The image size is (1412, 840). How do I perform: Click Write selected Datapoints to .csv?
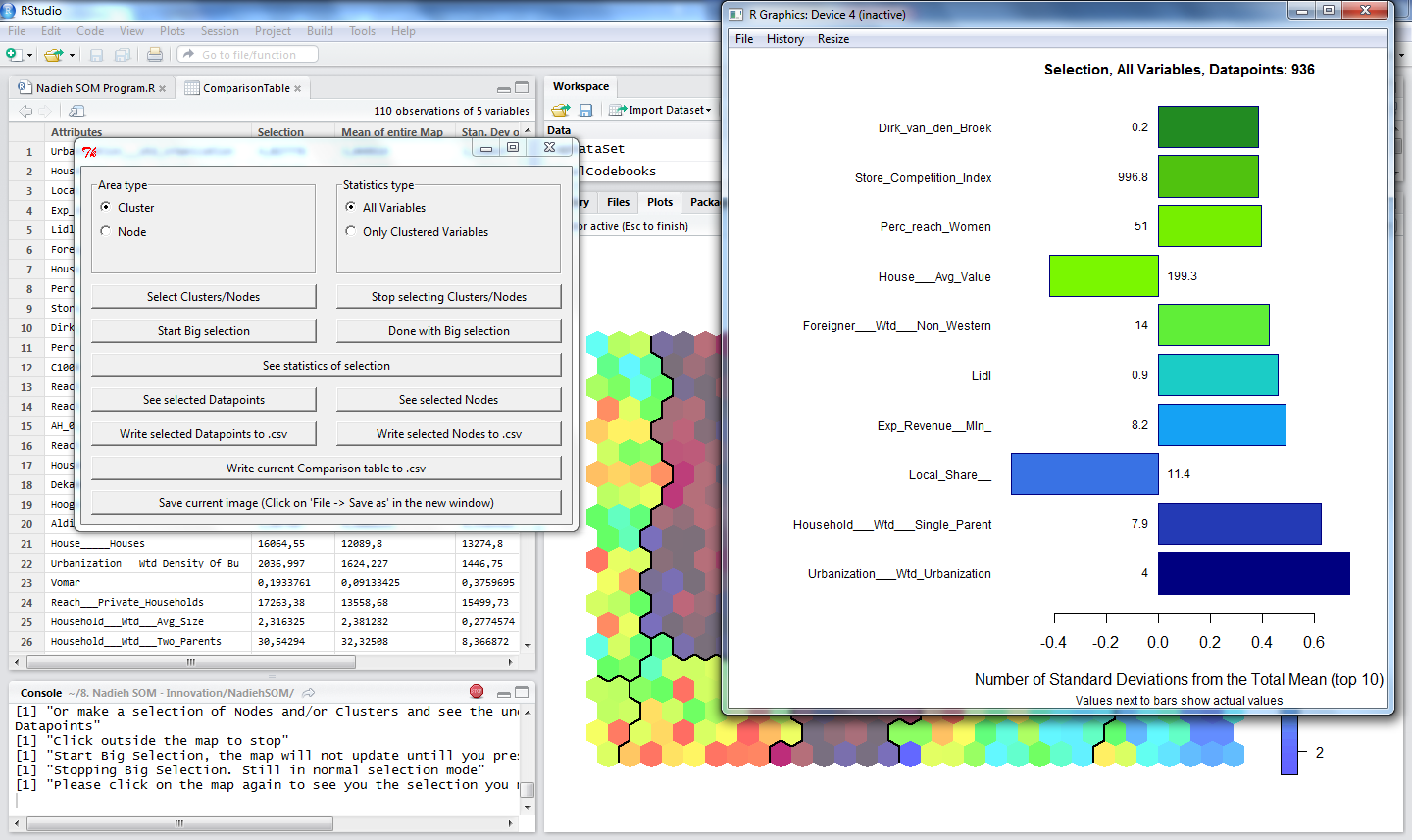click(x=204, y=434)
